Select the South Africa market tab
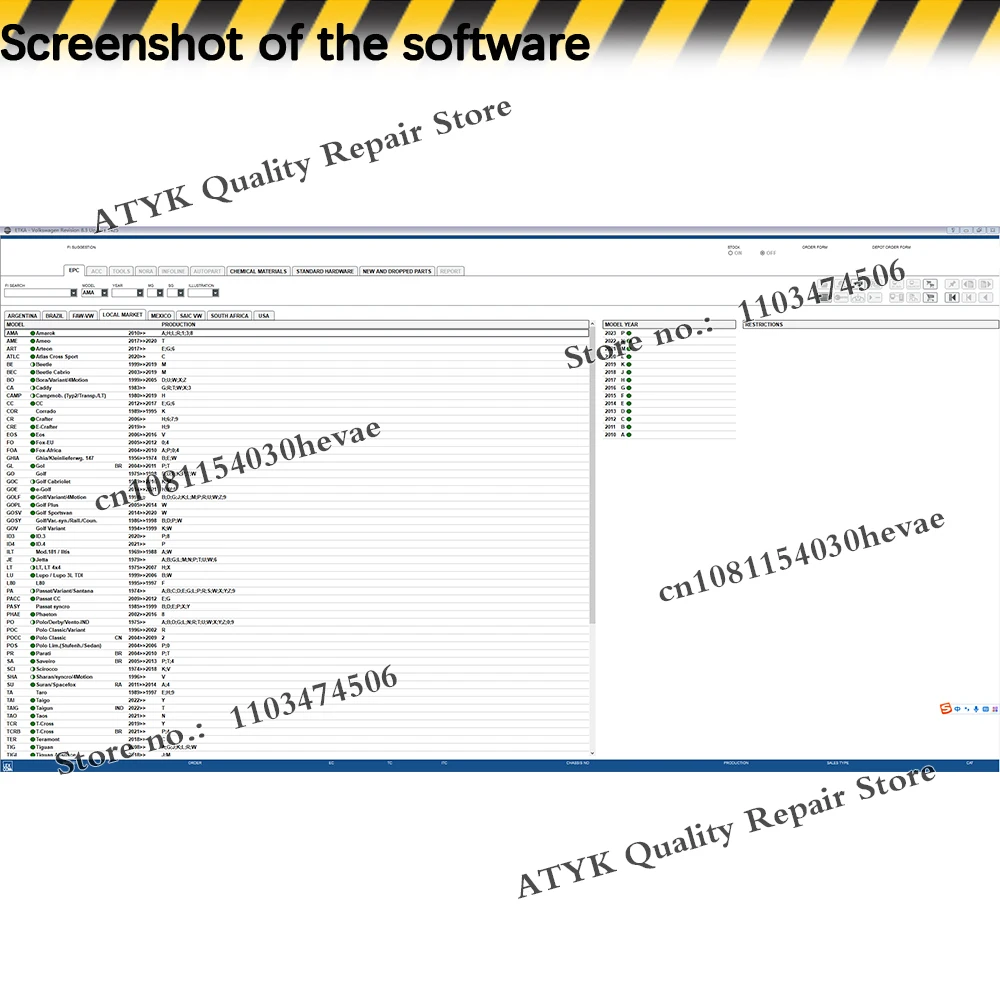The width and height of the screenshot is (1000, 1000). pos(230,316)
